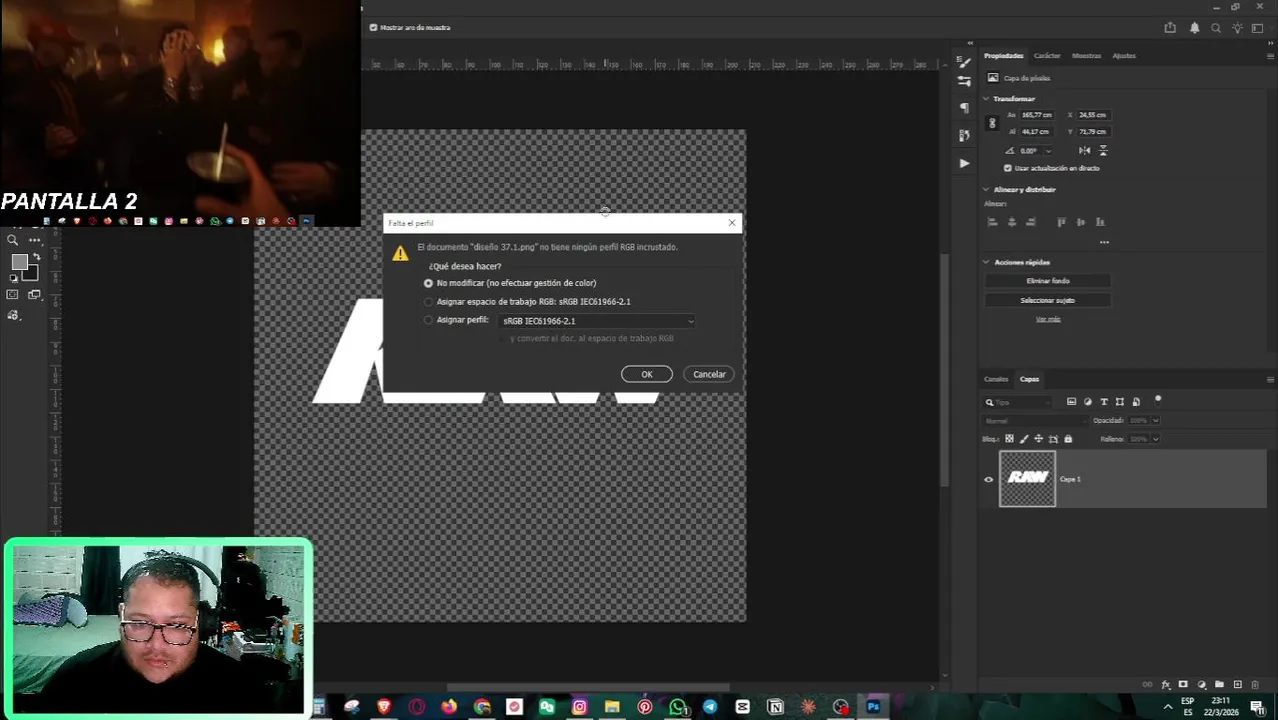1278x720 pixels.
Task: Click Cancelar in the profile dialog
Action: (x=709, y=374)
